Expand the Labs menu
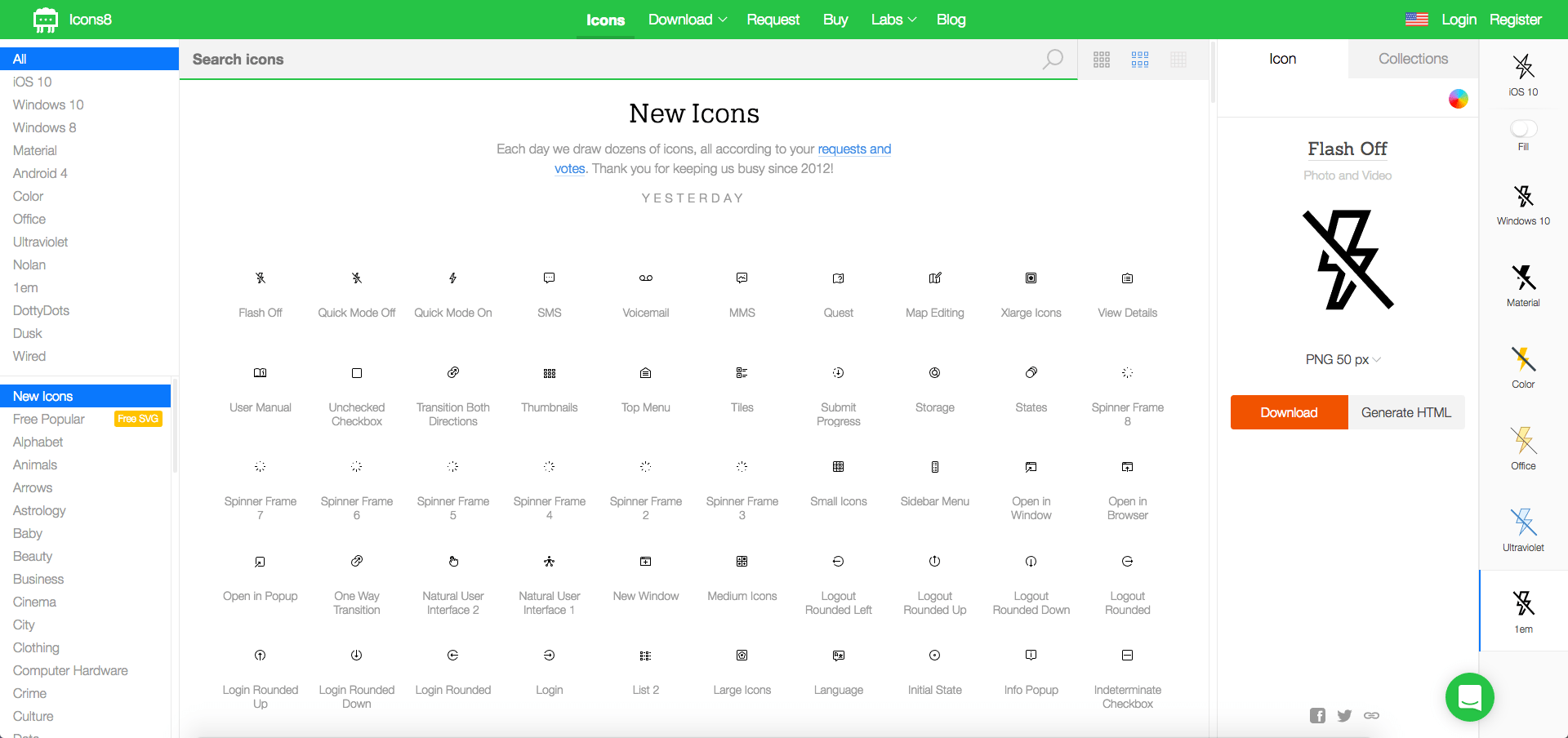 tap(893, 20)
